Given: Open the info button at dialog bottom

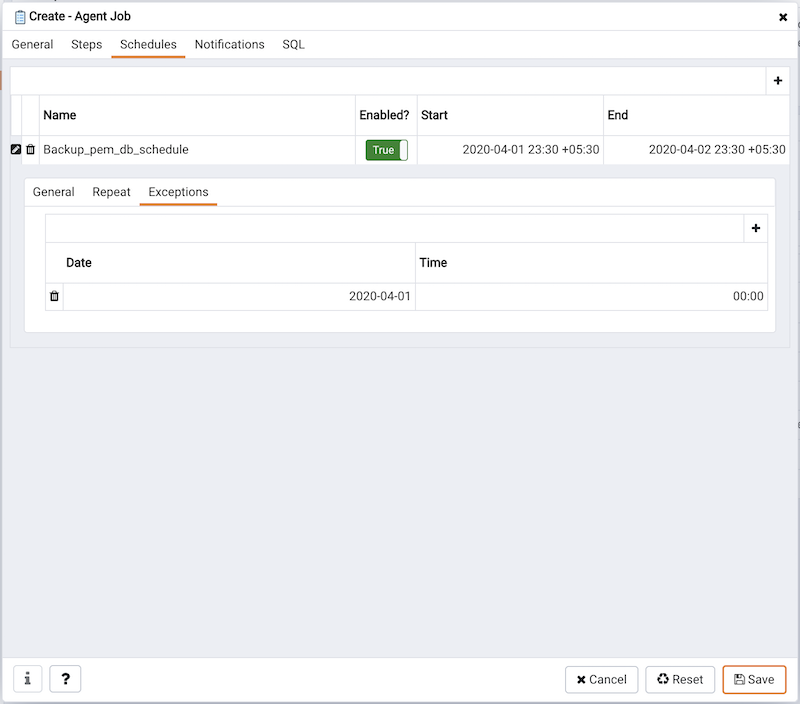Looking at the screenshot, I should (x=28, y=679).
